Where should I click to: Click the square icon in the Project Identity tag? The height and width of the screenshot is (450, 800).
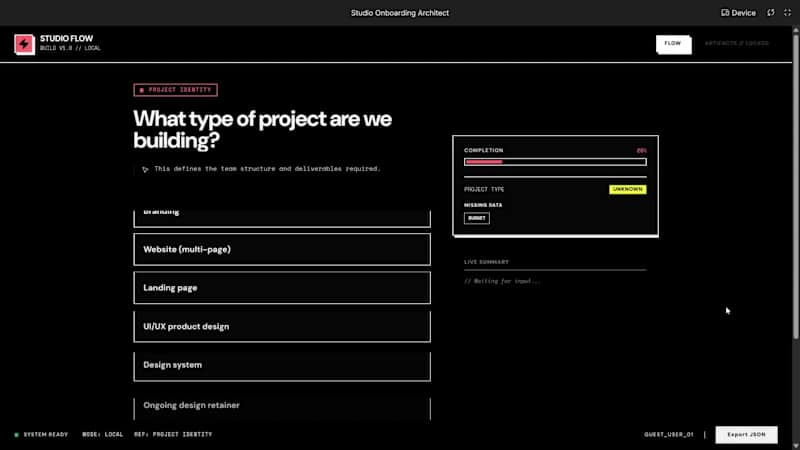point(142,90)
